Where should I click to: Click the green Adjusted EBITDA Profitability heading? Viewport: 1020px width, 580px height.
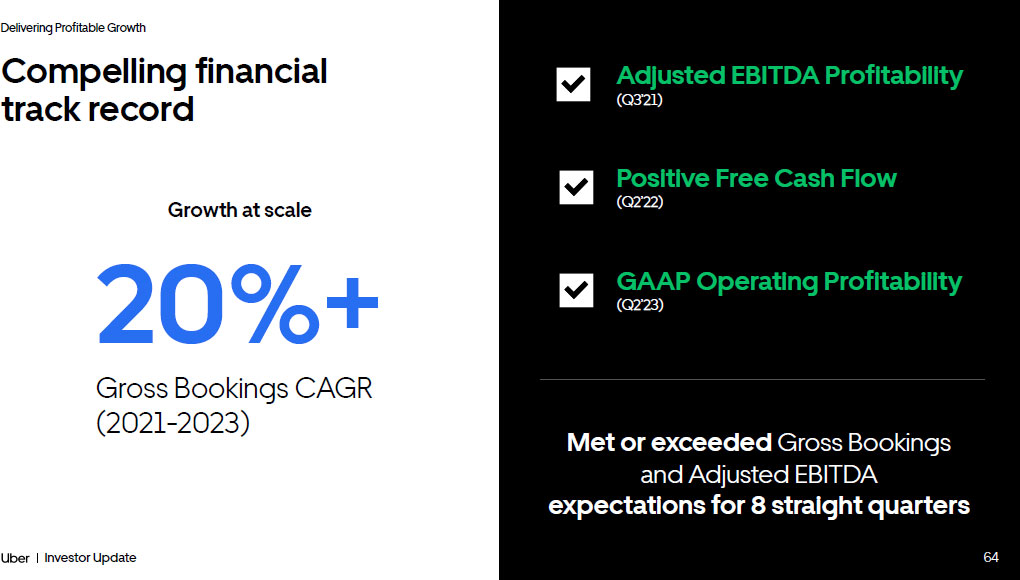(x=789, y=76)
